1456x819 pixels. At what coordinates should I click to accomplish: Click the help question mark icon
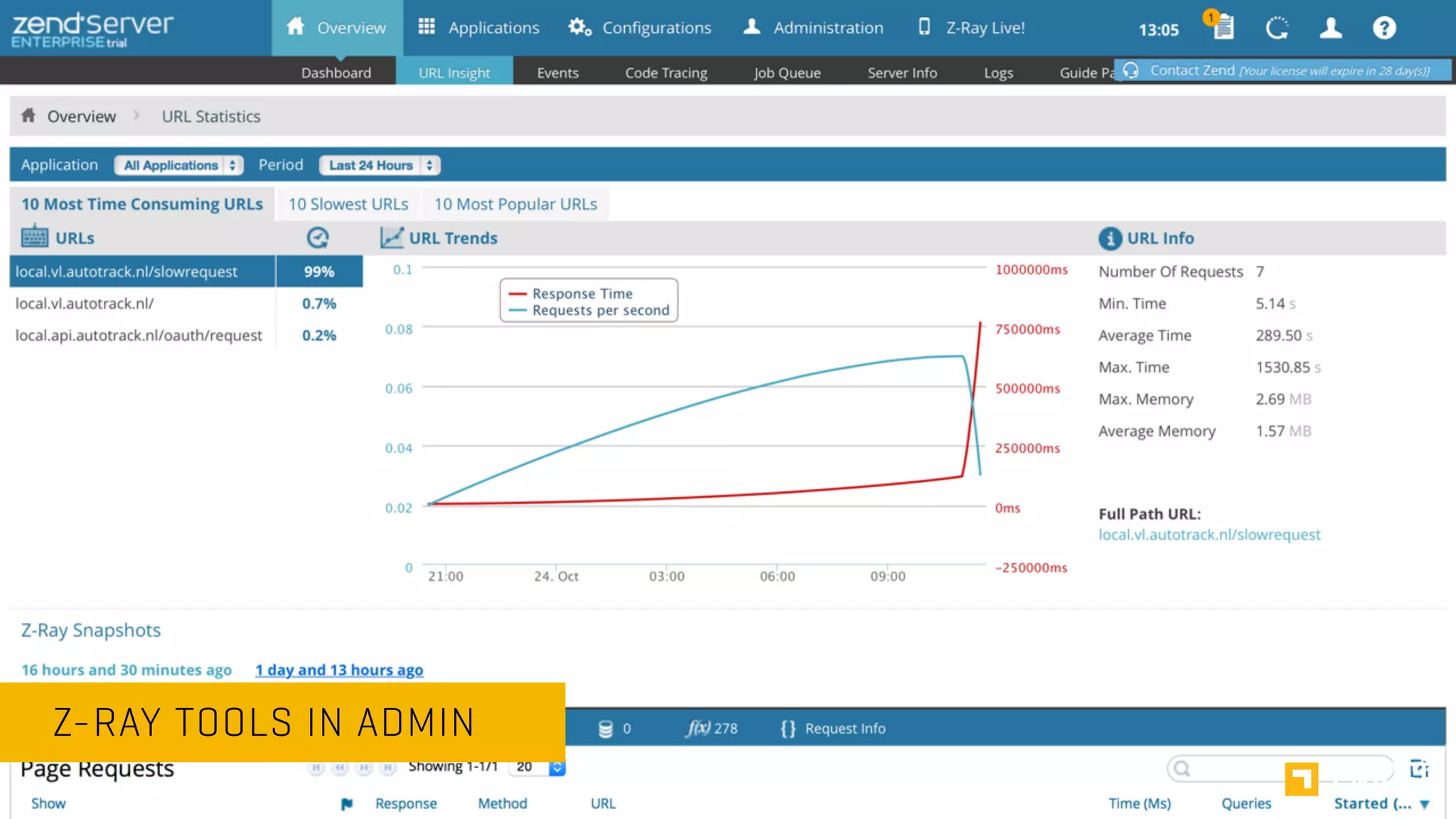1383,28
